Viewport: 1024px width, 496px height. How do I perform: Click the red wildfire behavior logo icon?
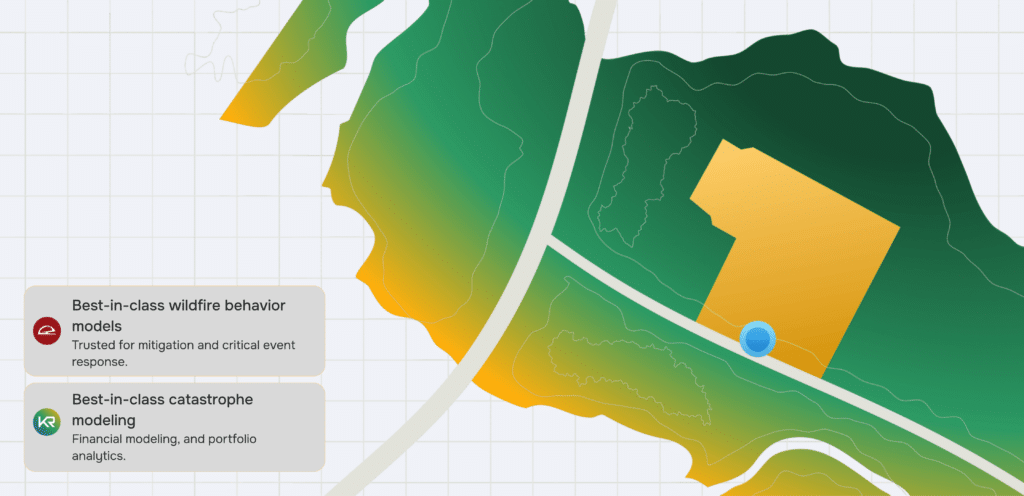[47, 331]
